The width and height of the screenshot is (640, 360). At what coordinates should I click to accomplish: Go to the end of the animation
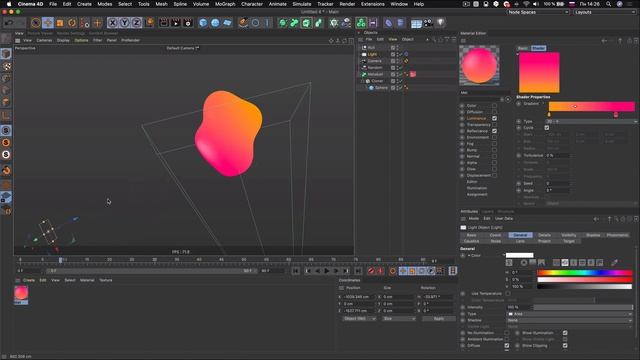click(x=358, y=271)
